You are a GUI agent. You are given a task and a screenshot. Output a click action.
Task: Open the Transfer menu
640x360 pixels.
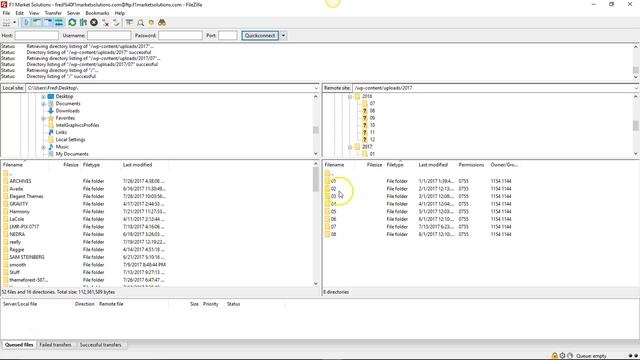point(53,13)
